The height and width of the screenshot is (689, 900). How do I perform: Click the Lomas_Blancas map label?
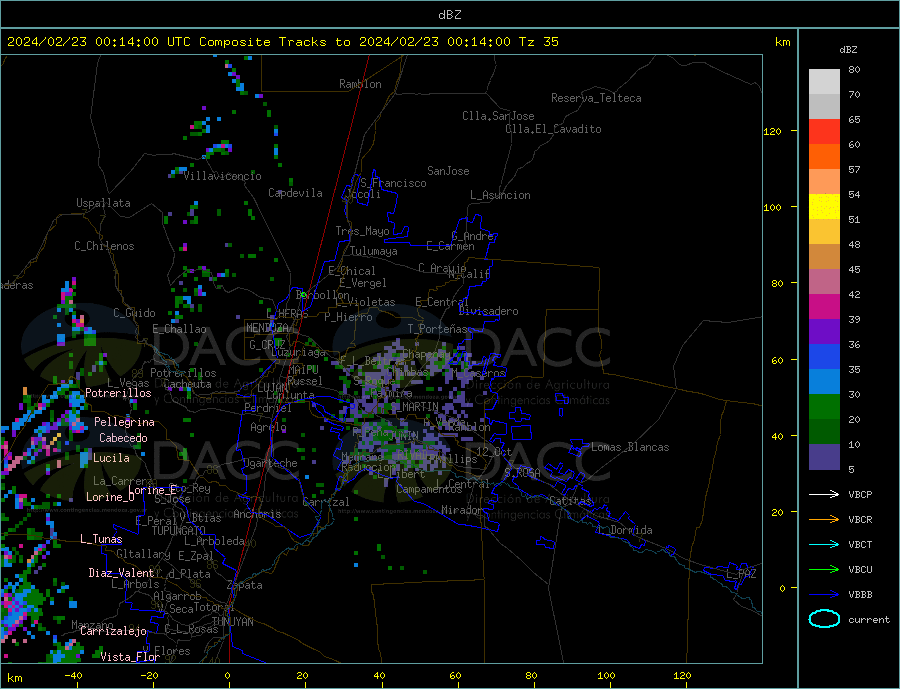(630, 447)
